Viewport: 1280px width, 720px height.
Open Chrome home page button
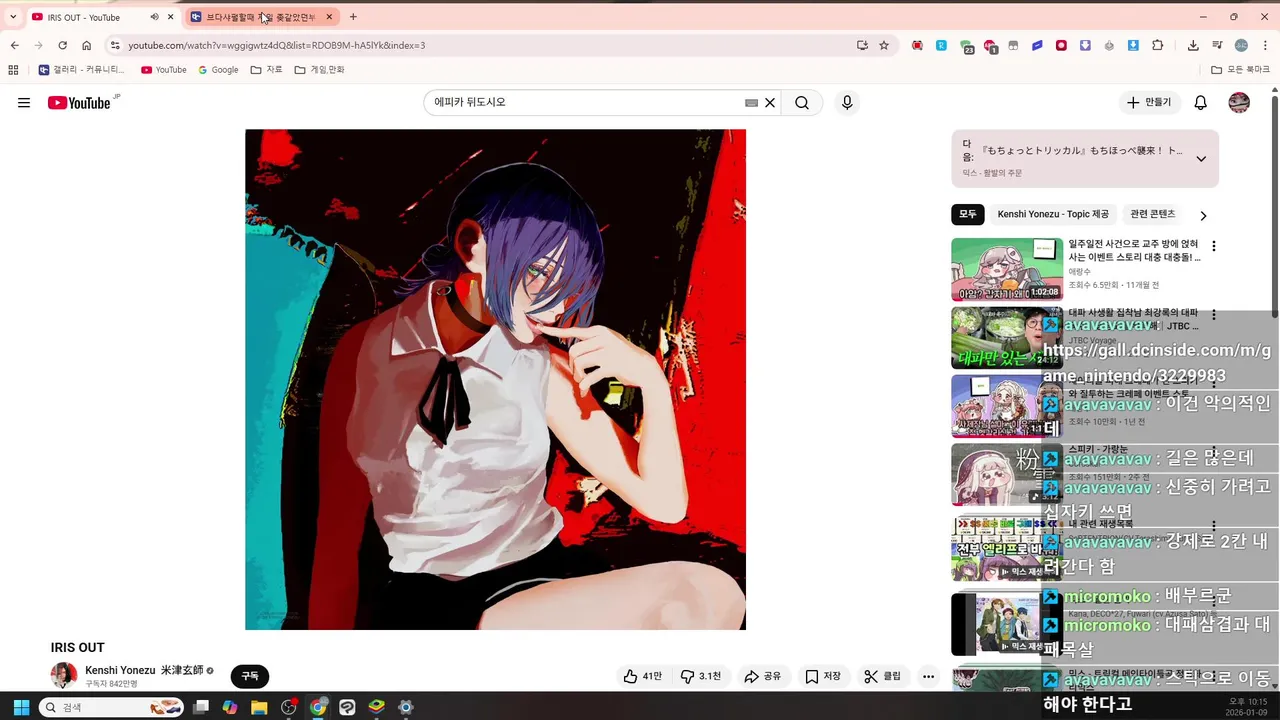(86, 45)
